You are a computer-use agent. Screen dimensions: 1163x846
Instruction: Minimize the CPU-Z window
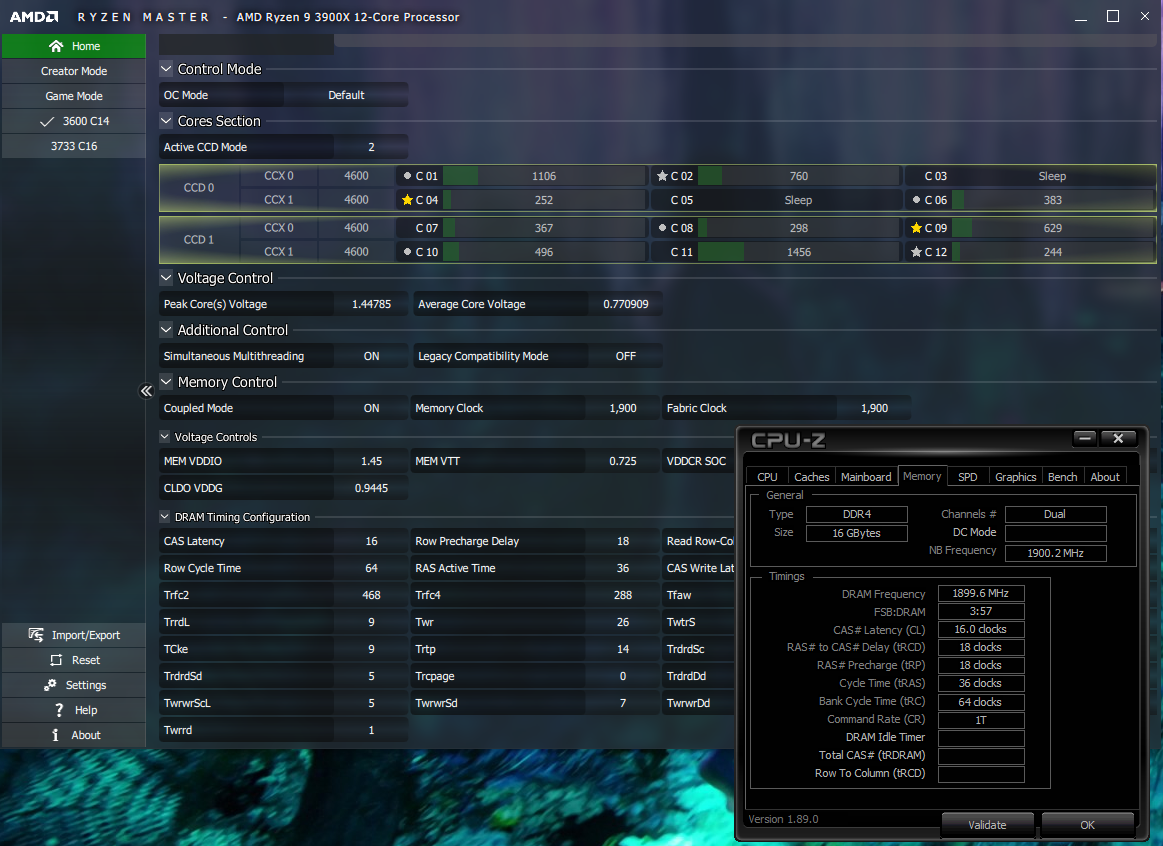click(x=1085, y=438)
